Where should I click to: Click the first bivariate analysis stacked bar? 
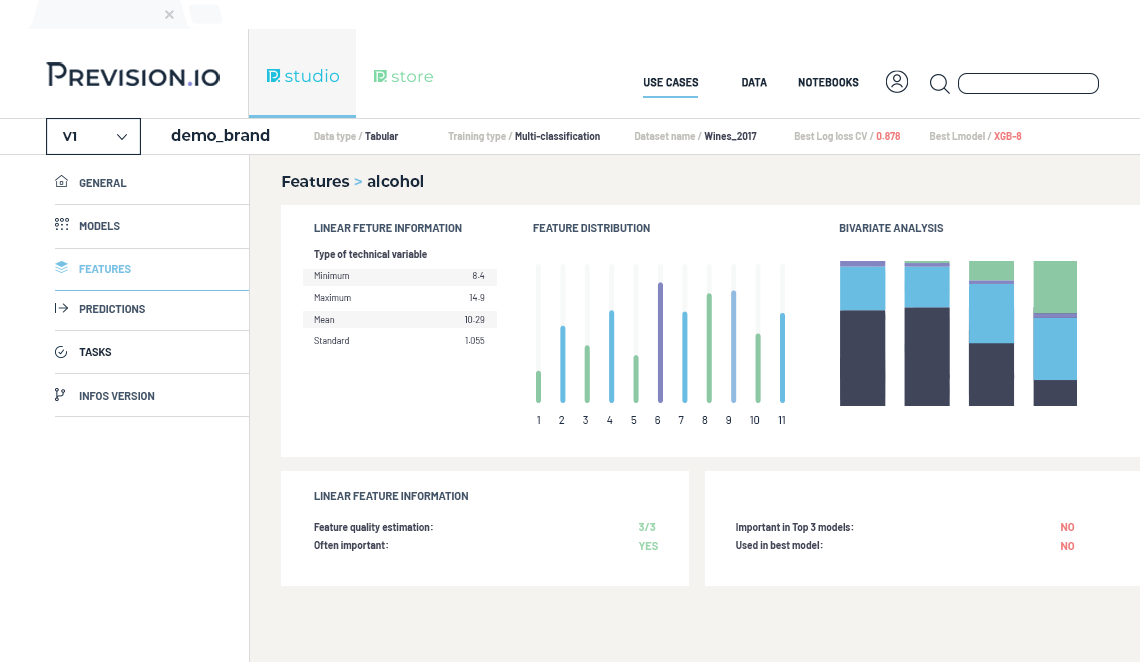[x=862, y=333]
